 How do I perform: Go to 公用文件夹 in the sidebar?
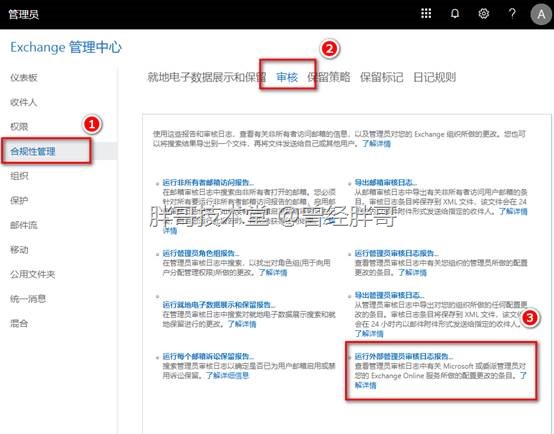point(33,274)
